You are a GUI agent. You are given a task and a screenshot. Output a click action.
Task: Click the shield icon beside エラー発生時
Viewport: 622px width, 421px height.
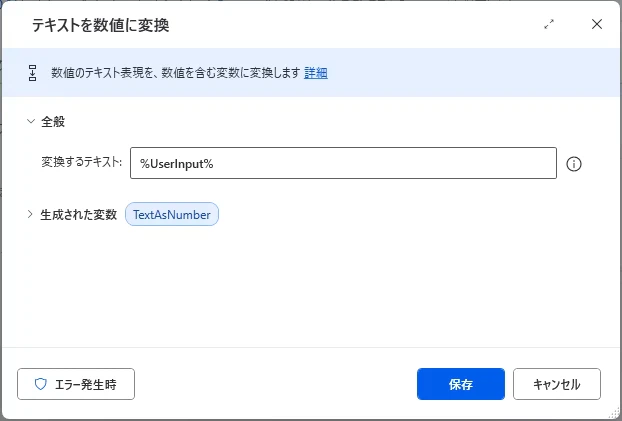click(40, 384)
